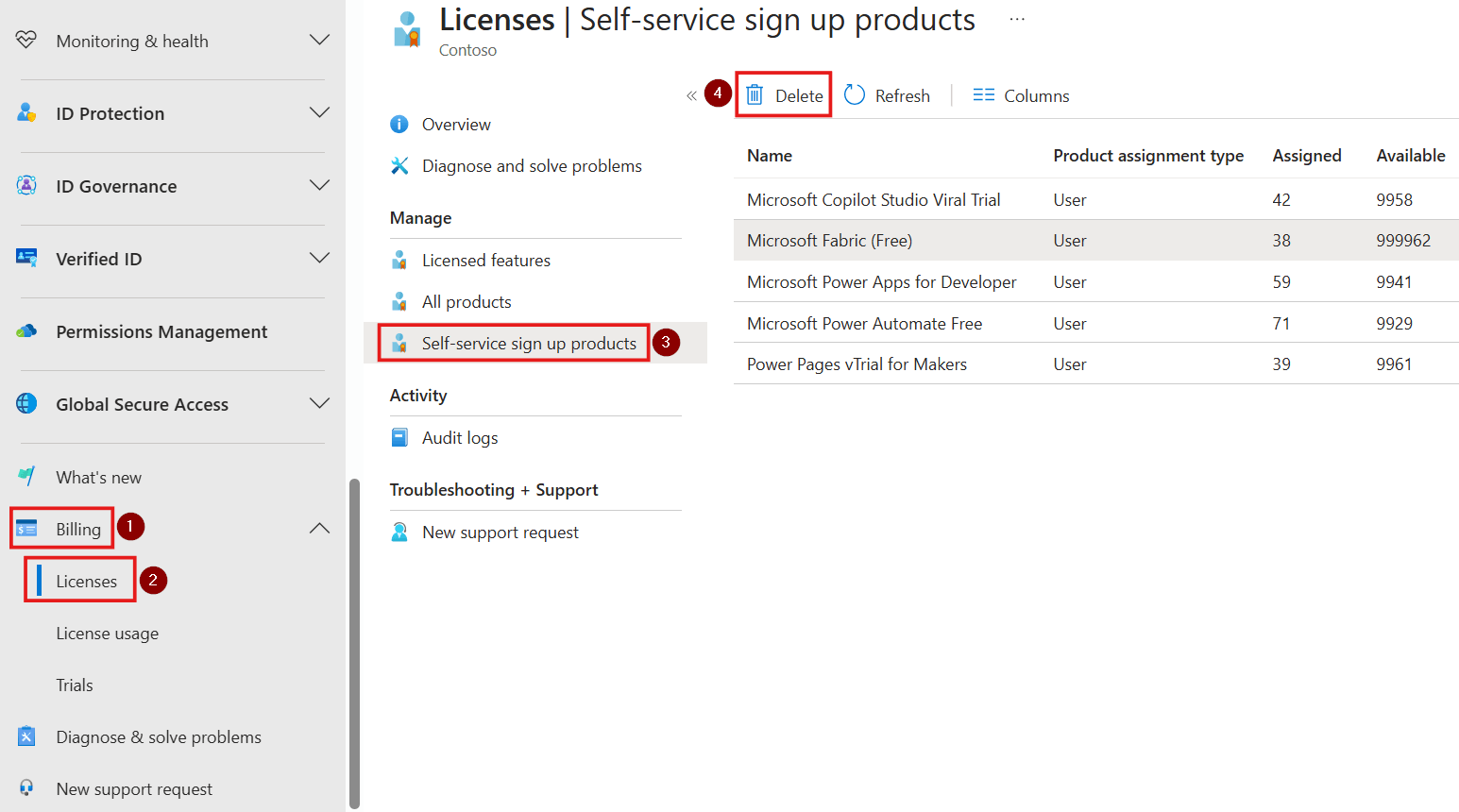This screenshot has width=1459, height=812.
Task: Click the Overview info icon
Action: point(399,124)
